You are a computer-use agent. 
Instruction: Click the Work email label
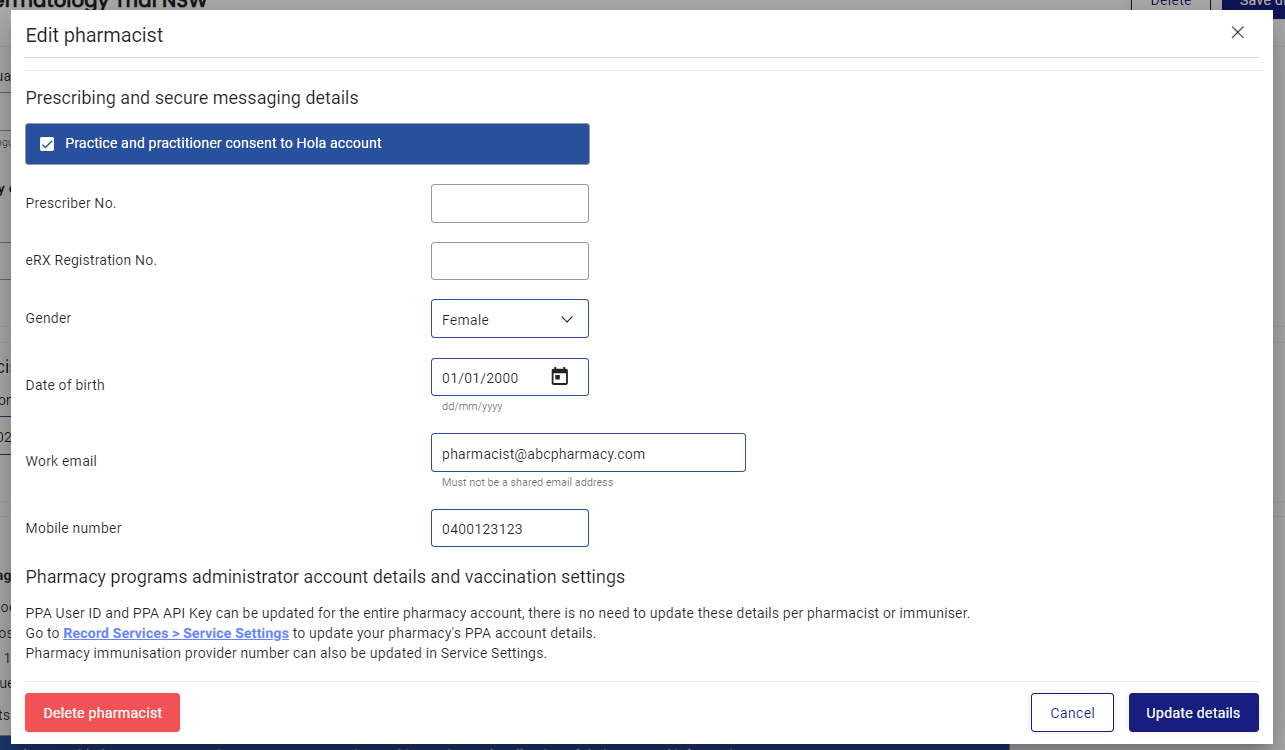pyautogui.click(x=61, y=461)
